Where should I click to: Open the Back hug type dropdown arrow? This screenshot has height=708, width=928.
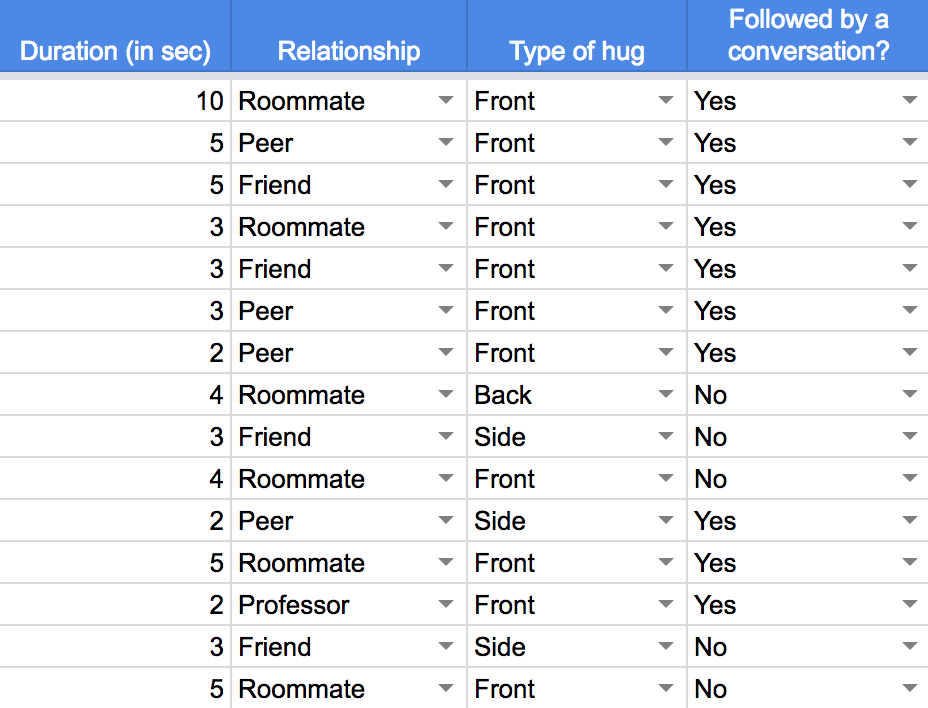(666, 394)
